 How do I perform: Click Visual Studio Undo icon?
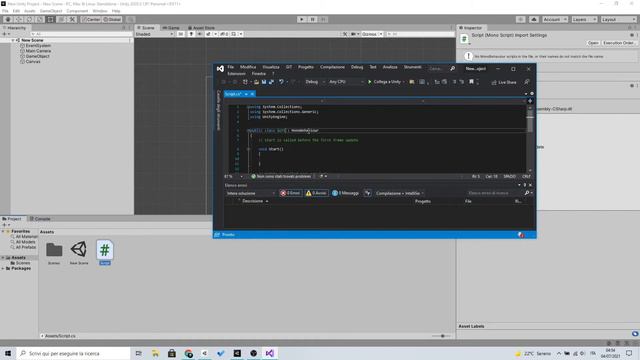point(281,82)
